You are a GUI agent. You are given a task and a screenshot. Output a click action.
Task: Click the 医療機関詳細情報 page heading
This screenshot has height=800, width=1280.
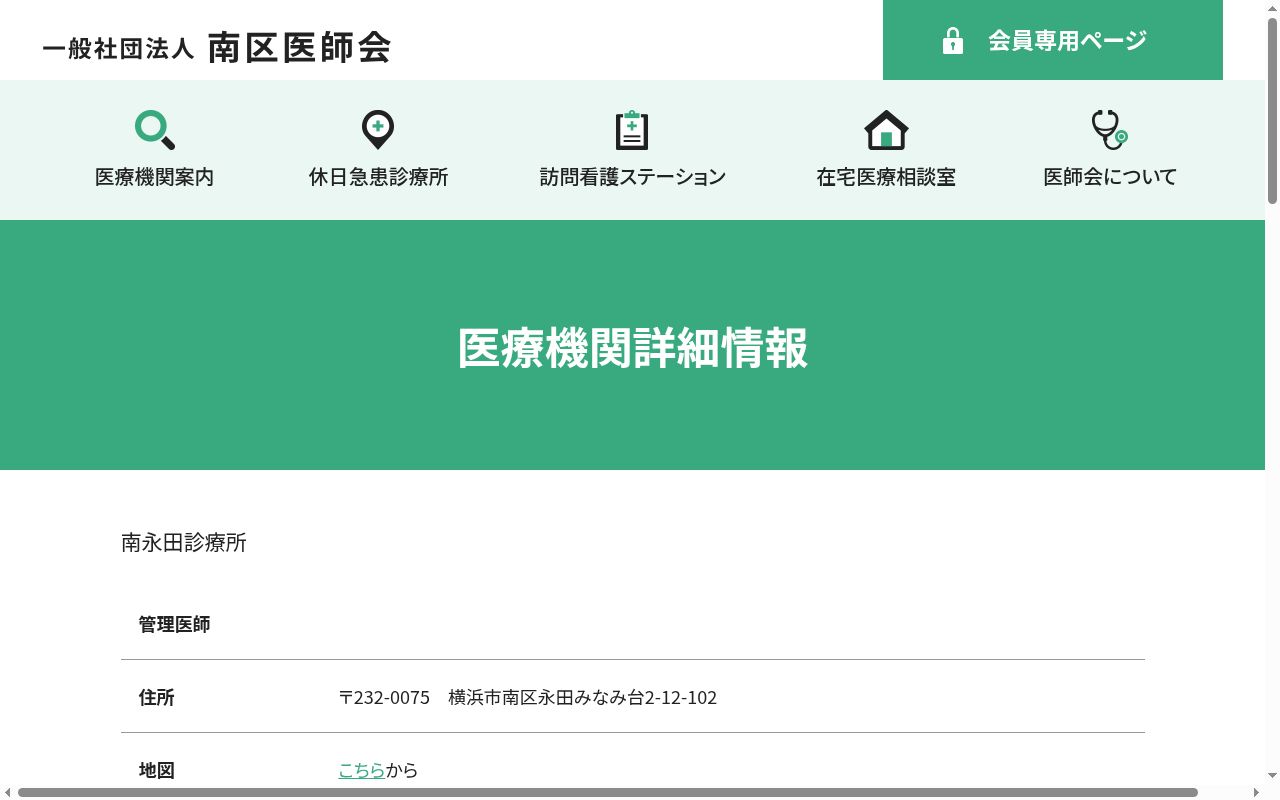click(633, 348)
